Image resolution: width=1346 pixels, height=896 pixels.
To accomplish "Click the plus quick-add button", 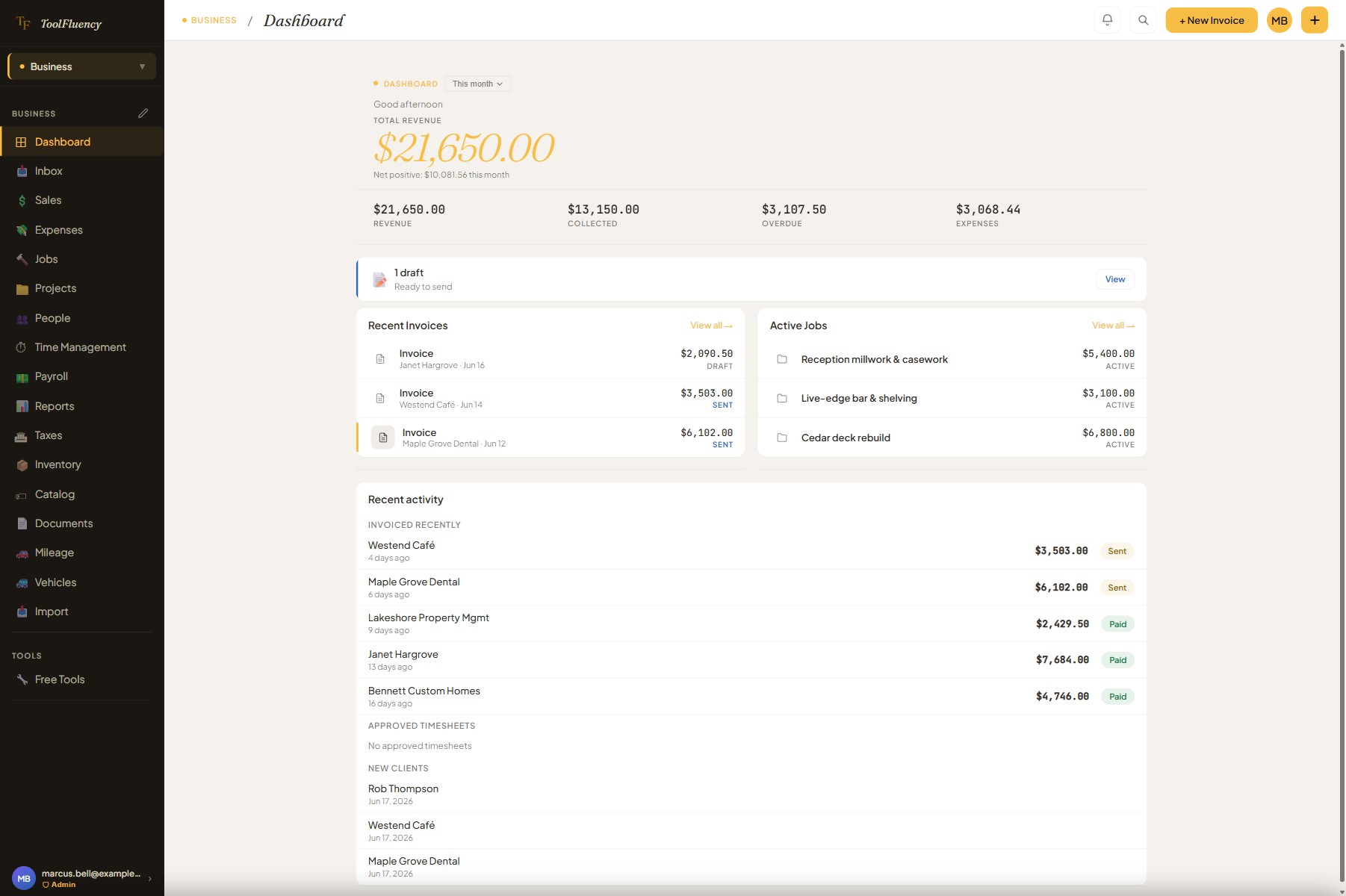I will 1315,20.
